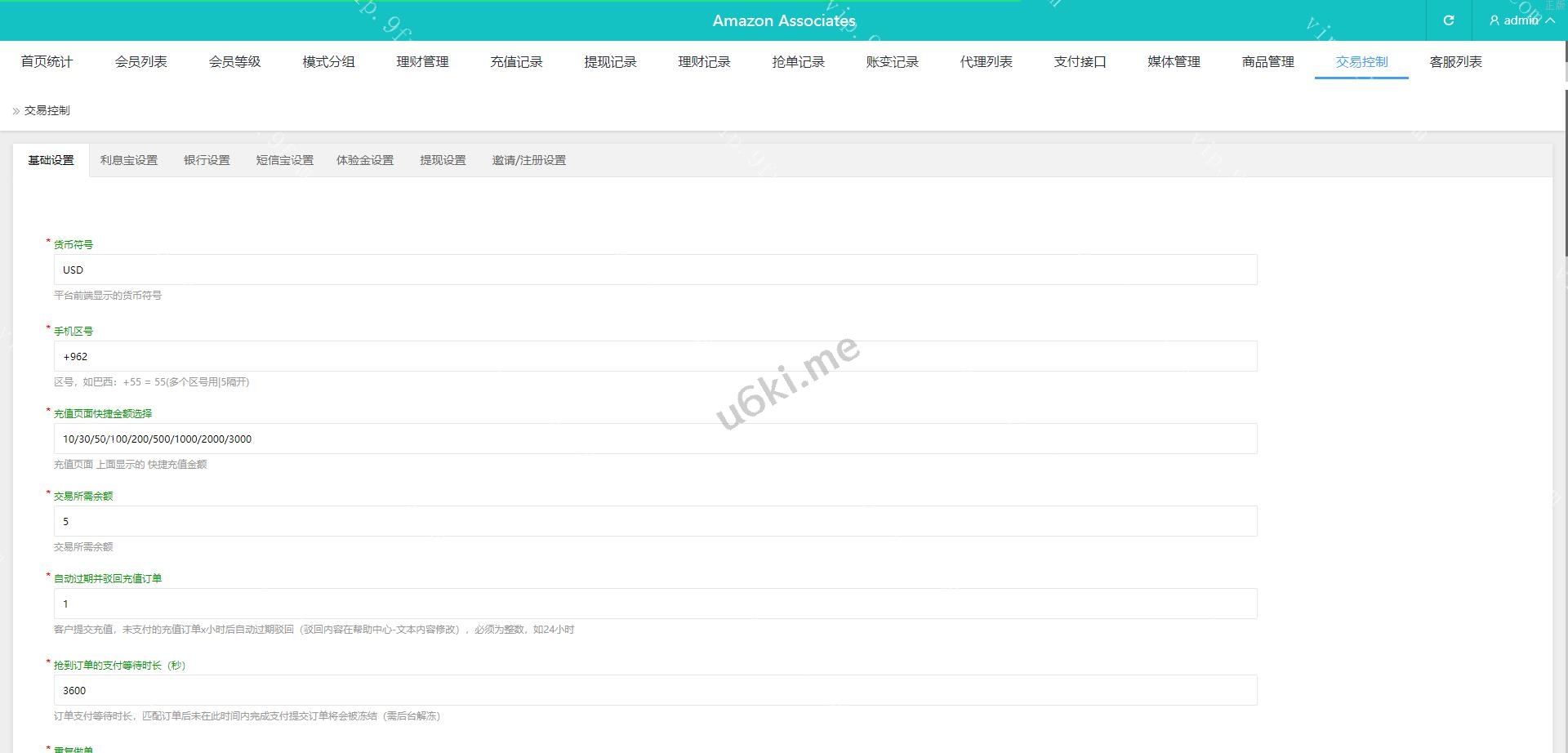This screenshot has height=753, width=1568.
Task: Click the 交易所需余额 input field
Action: (x=655, y=522)
